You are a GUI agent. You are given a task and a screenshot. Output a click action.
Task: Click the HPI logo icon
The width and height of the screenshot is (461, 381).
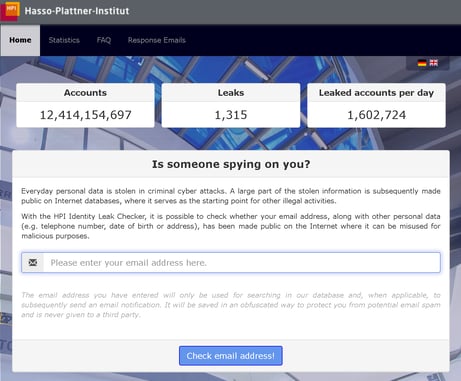click(x=10, y=10)
